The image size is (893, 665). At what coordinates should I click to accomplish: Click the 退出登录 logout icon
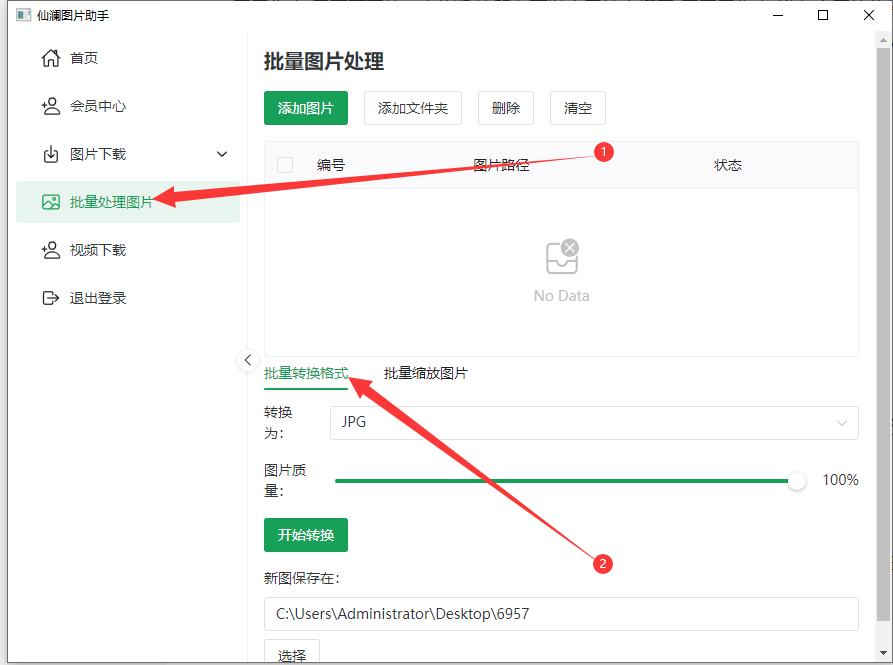(x=51, y=298)
